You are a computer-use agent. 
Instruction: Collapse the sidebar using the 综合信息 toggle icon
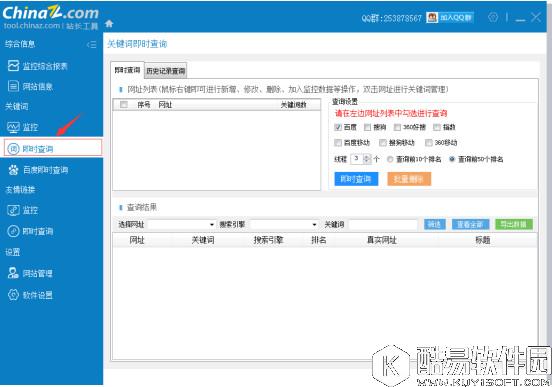pyautogui.click(x=91, y=44)
